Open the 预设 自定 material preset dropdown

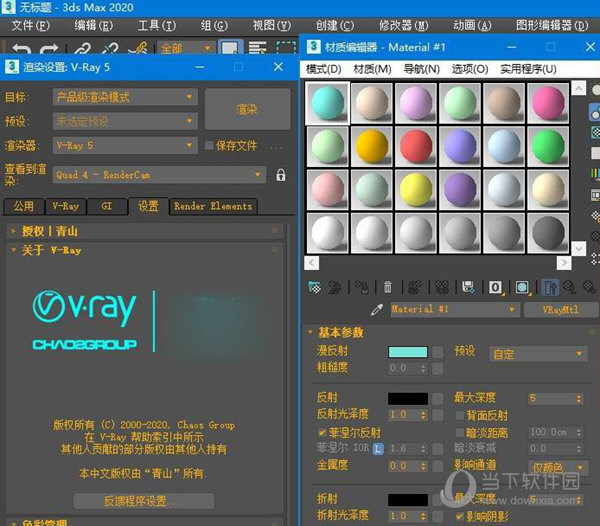(538, 354)
